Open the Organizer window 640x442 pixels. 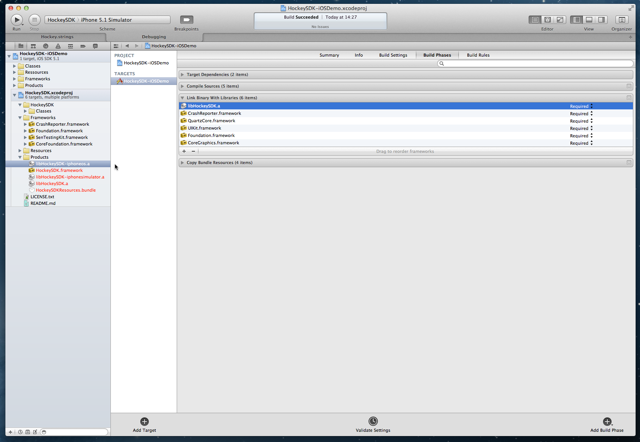pyautogui.click(x=622, y=20)
